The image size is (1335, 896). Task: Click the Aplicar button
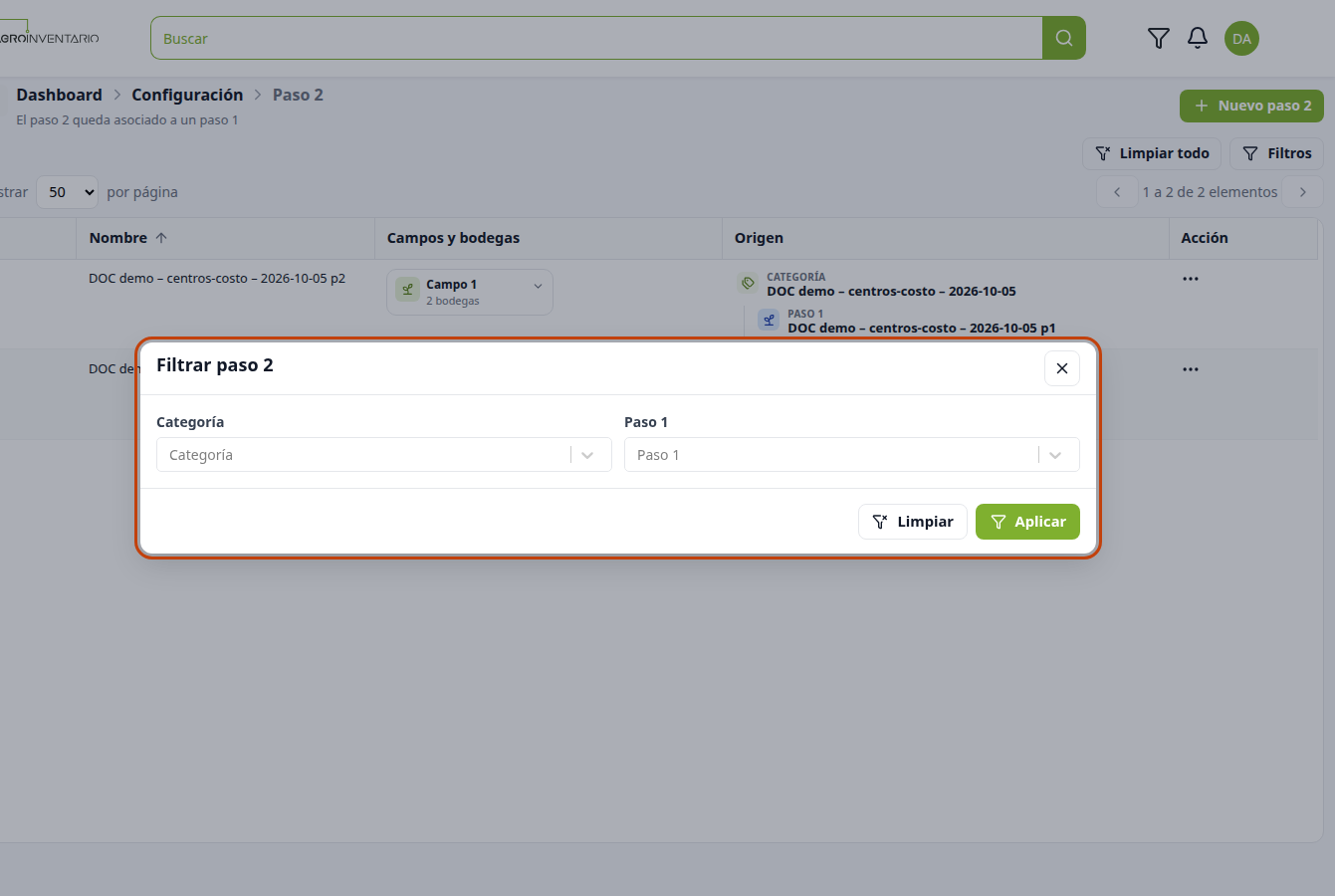pos(1027,522)
